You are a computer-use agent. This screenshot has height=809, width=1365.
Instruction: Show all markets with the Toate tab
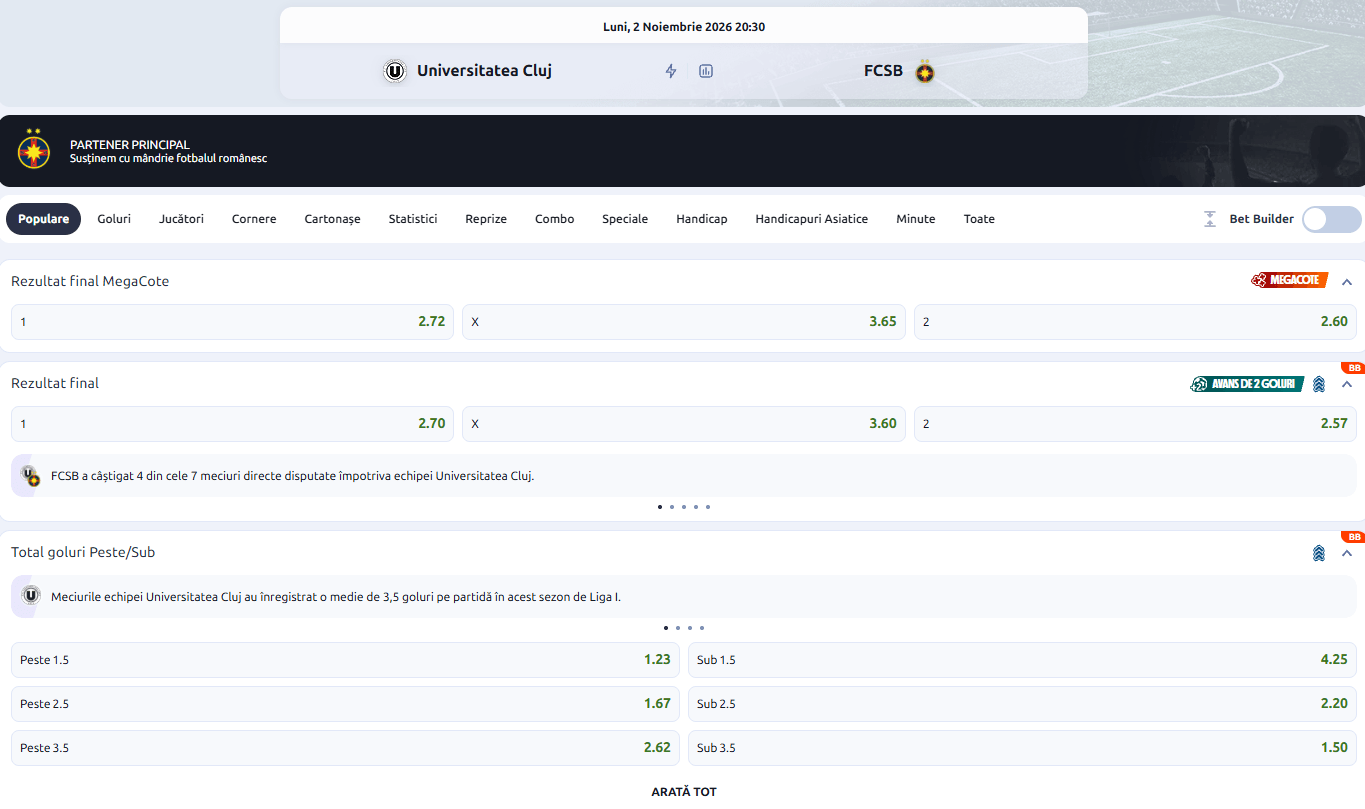(x=979, y=219)
